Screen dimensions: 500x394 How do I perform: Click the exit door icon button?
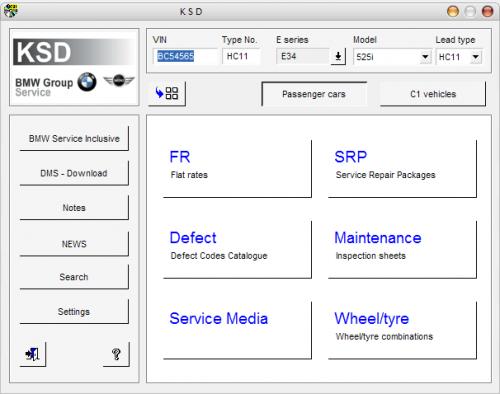click(x=33, y=354)
